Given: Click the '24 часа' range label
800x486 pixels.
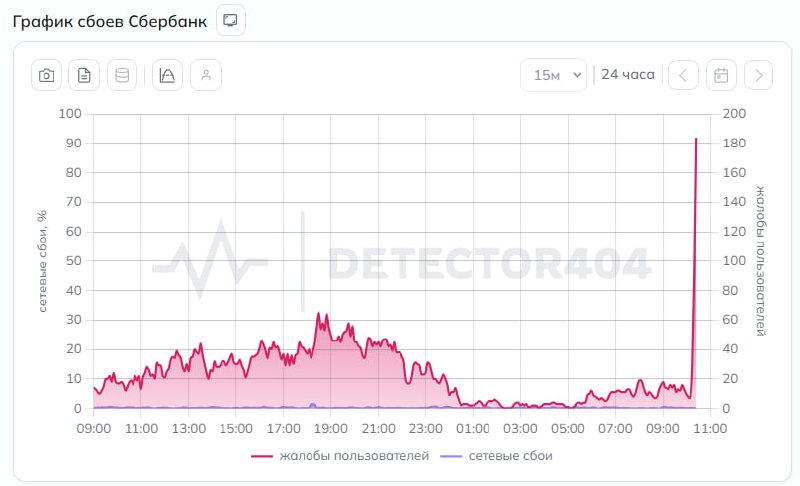Looking at the screenshot, I should (x=628, y=75).
